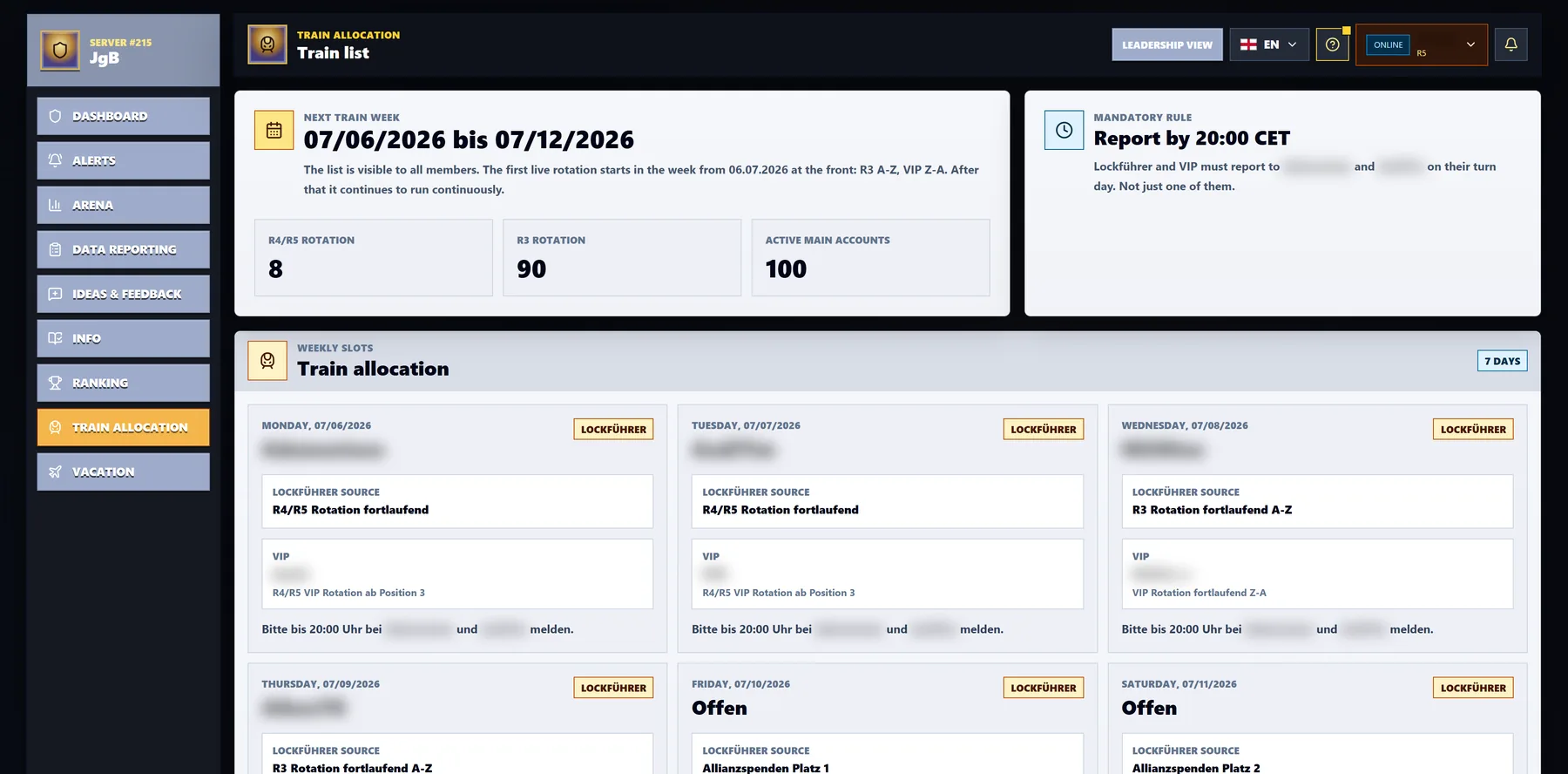The width and height of the screenshot is (1568, 774).
Task: Click 'Allianzspenden Platz 2' on Saturday card
Action: pos(1196,768)
